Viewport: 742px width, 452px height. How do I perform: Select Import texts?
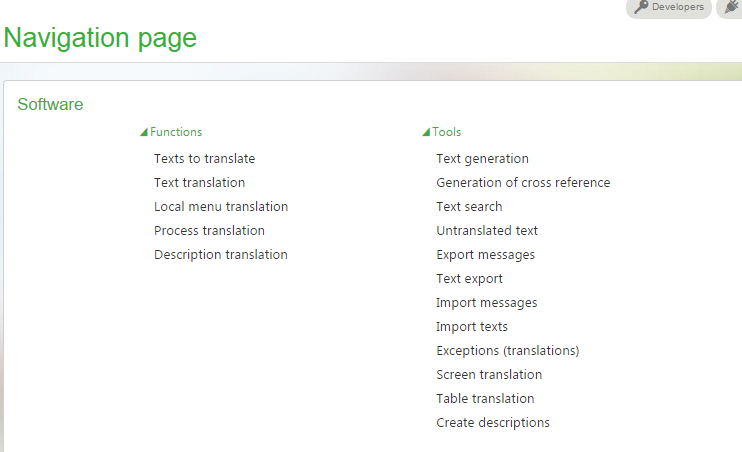[x=472, y=327]
